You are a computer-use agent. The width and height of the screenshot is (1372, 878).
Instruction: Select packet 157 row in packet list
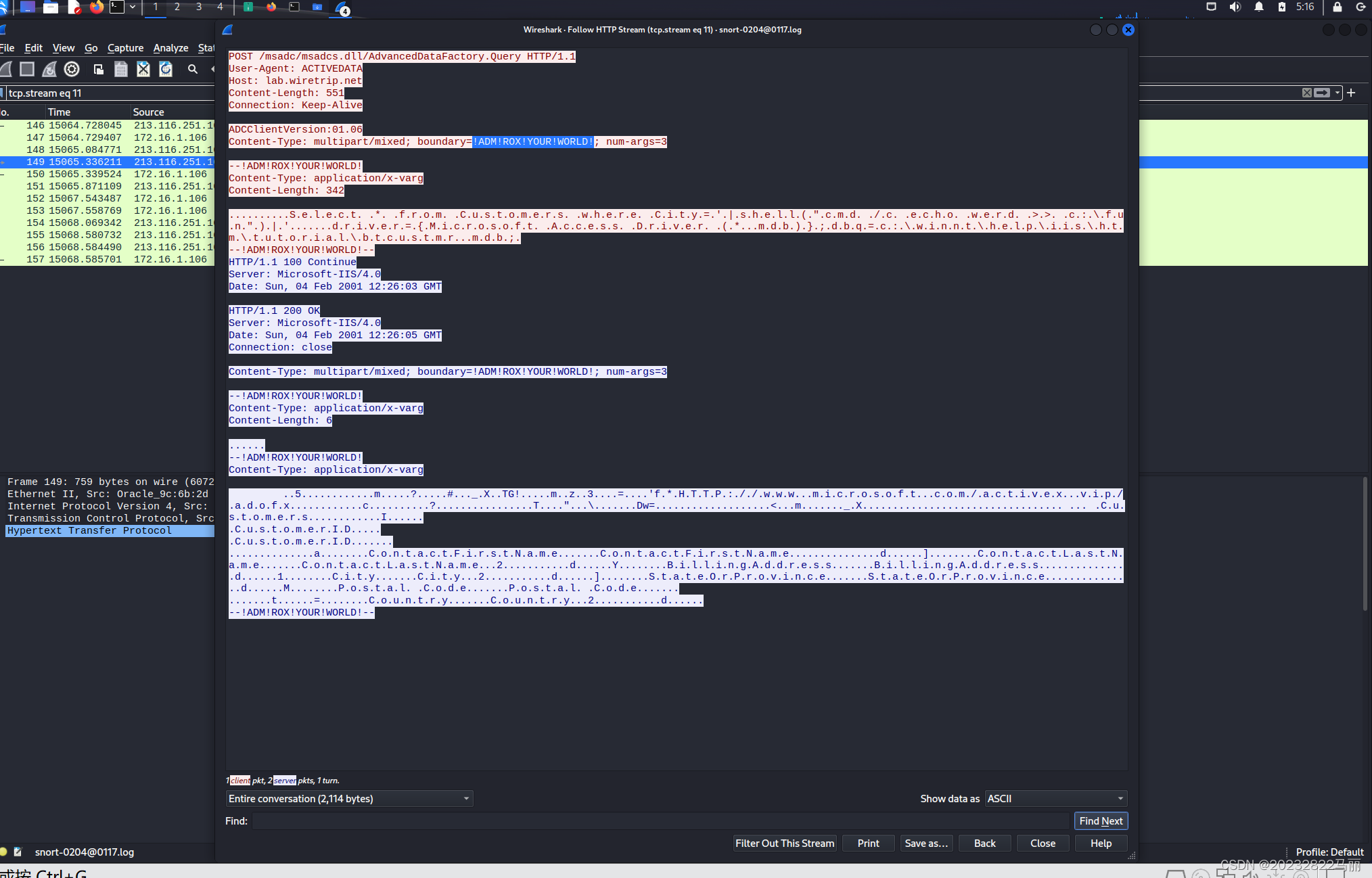107,259
